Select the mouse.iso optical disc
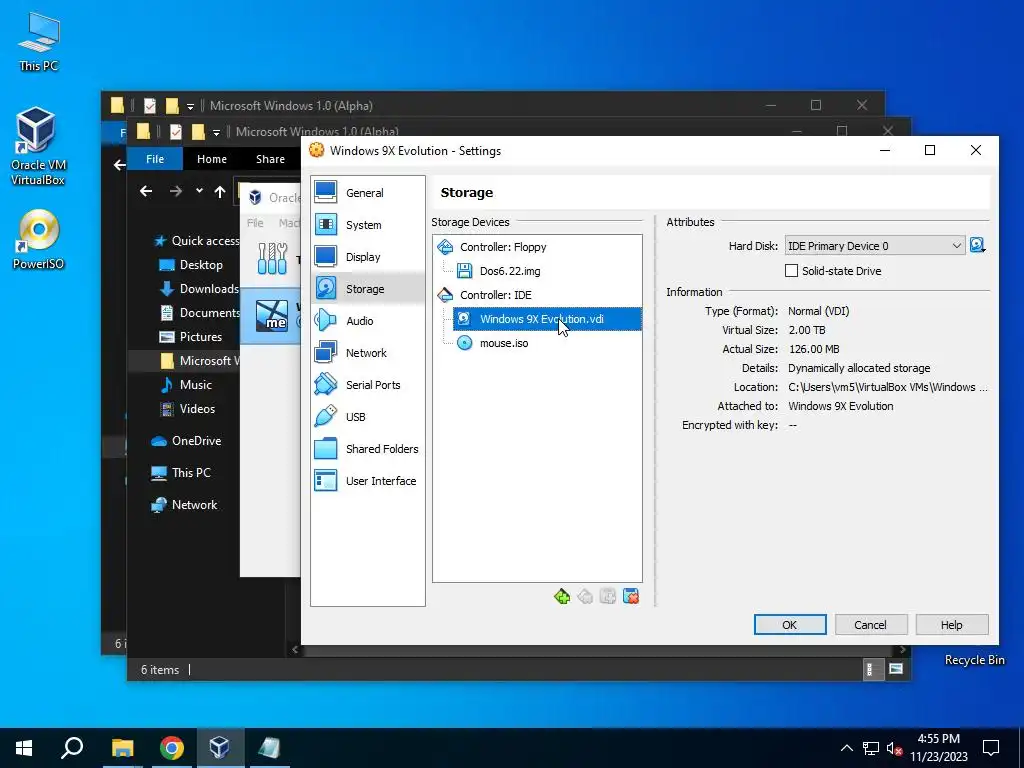This screenshot has height=768, width=1024. pos(504,343)
